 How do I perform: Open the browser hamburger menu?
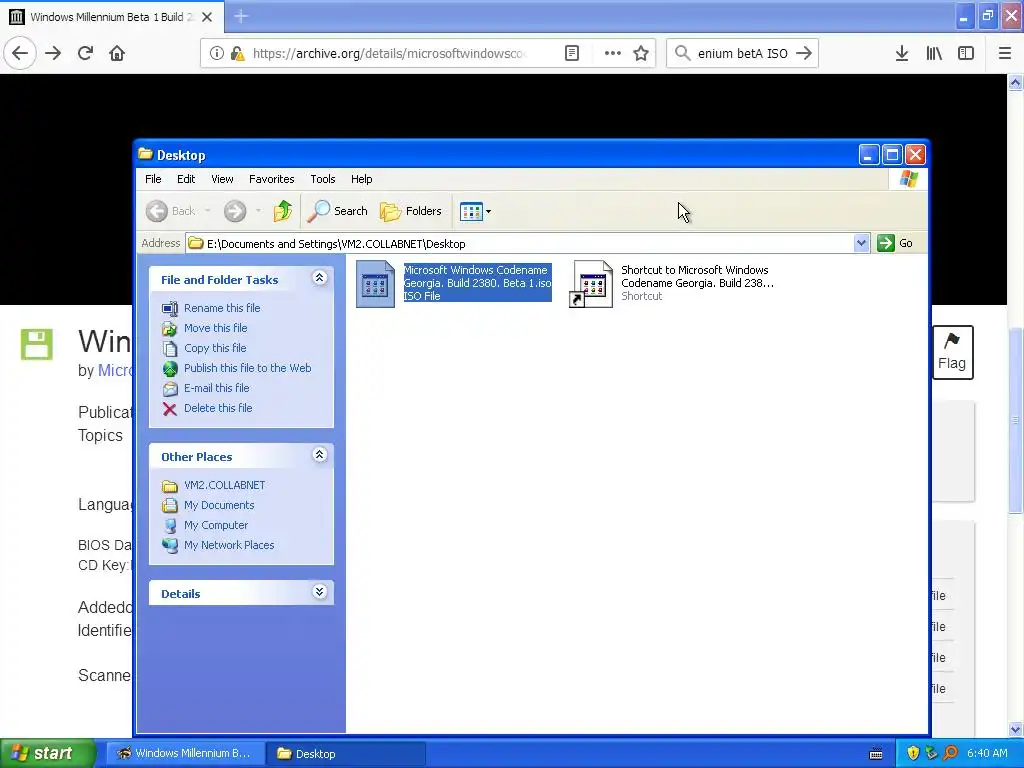1004,53
